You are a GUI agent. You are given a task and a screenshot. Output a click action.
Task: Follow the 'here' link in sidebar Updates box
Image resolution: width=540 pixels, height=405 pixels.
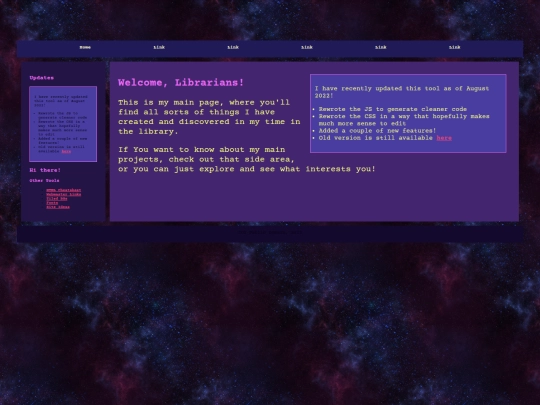point(66,151)
